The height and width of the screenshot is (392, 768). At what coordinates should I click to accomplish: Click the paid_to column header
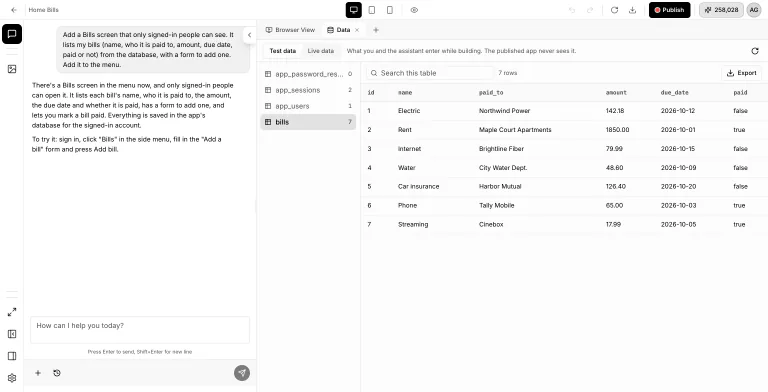click(x=491, y=93)
